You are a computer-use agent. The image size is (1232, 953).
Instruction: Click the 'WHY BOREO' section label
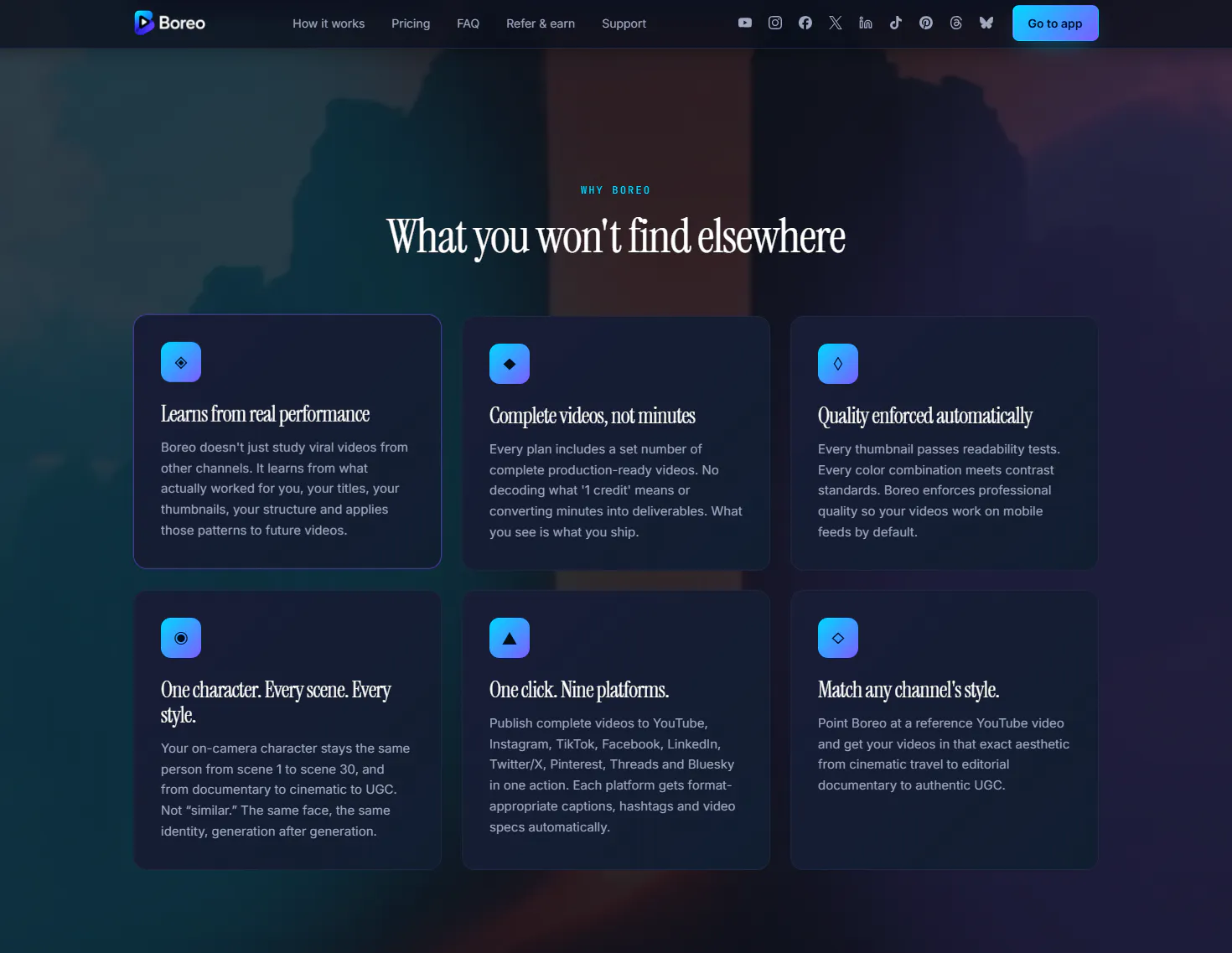click(616, 190)
